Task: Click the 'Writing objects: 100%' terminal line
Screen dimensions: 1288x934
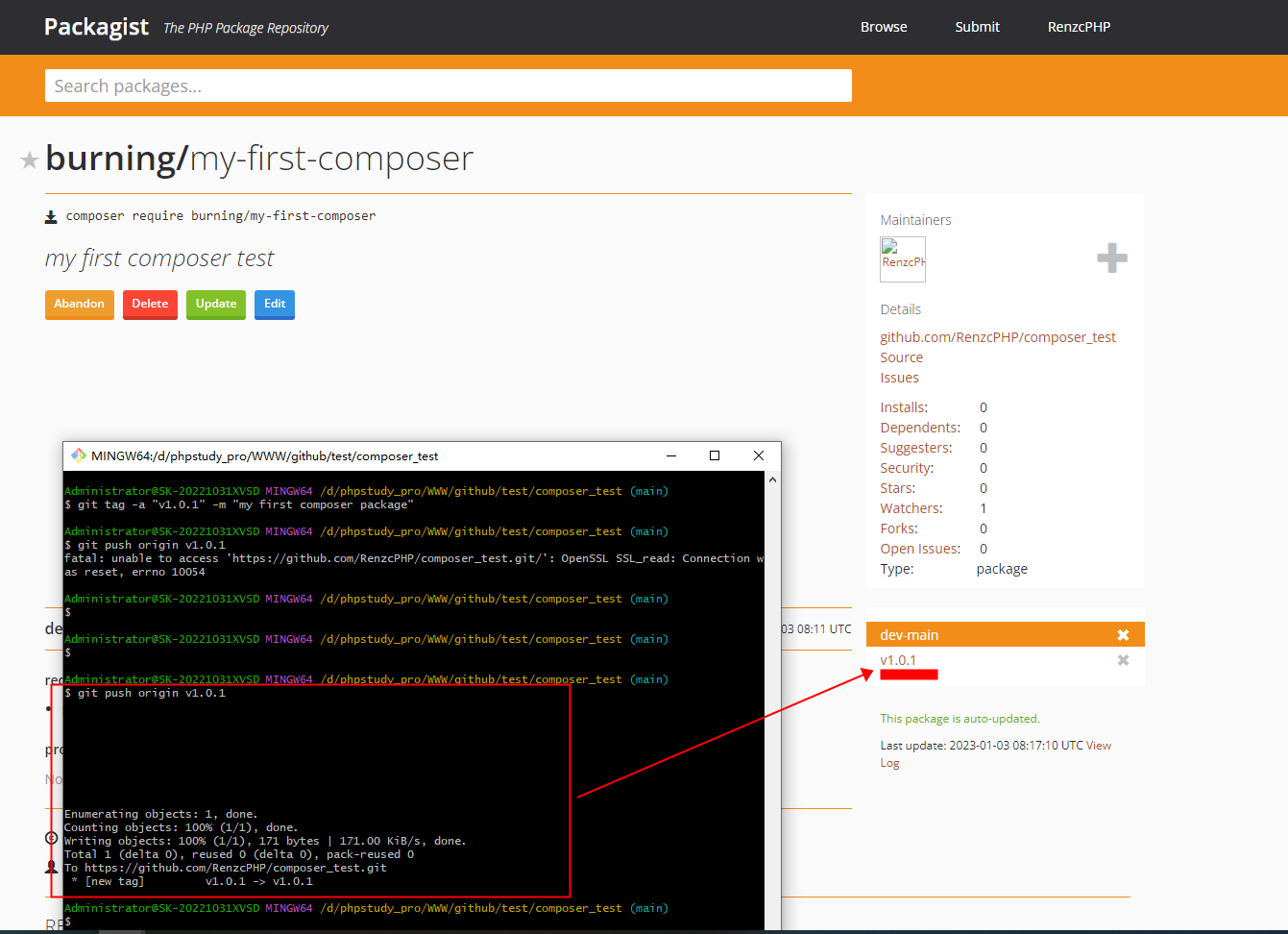Action: coord(265,841)
